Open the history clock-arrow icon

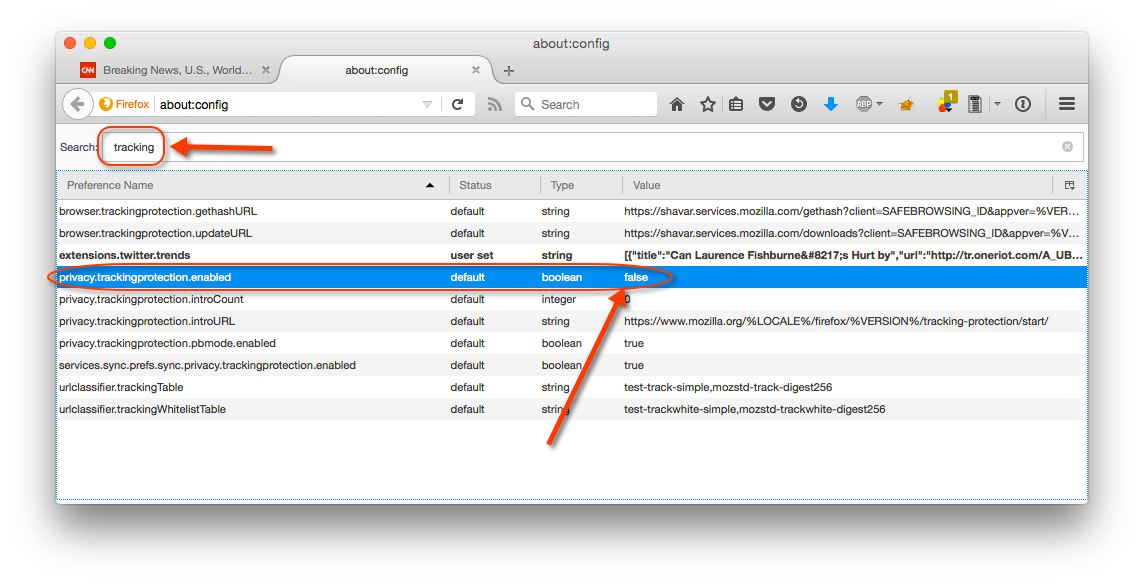coord(799,104)
